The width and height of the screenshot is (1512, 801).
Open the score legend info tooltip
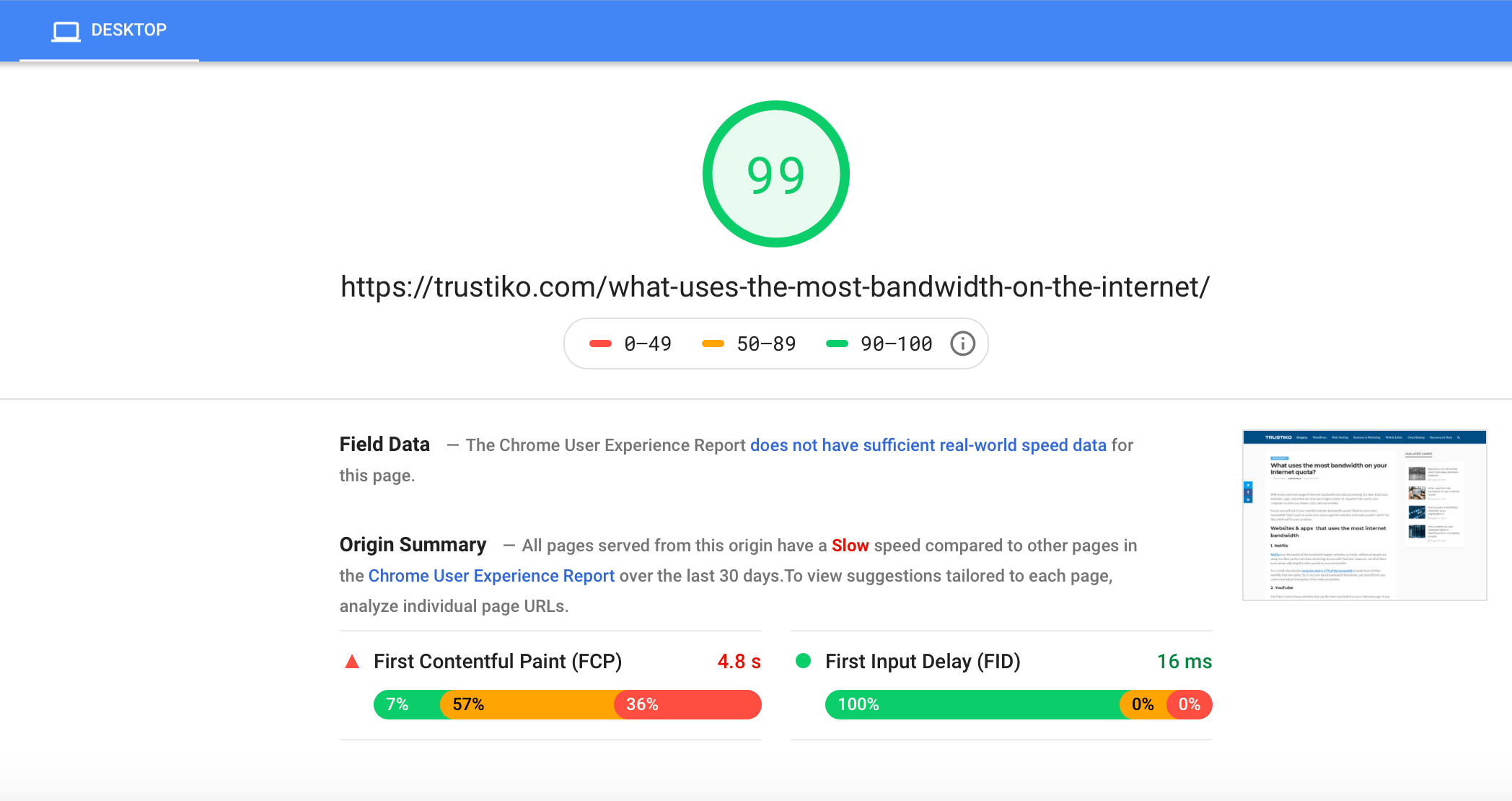962,343
